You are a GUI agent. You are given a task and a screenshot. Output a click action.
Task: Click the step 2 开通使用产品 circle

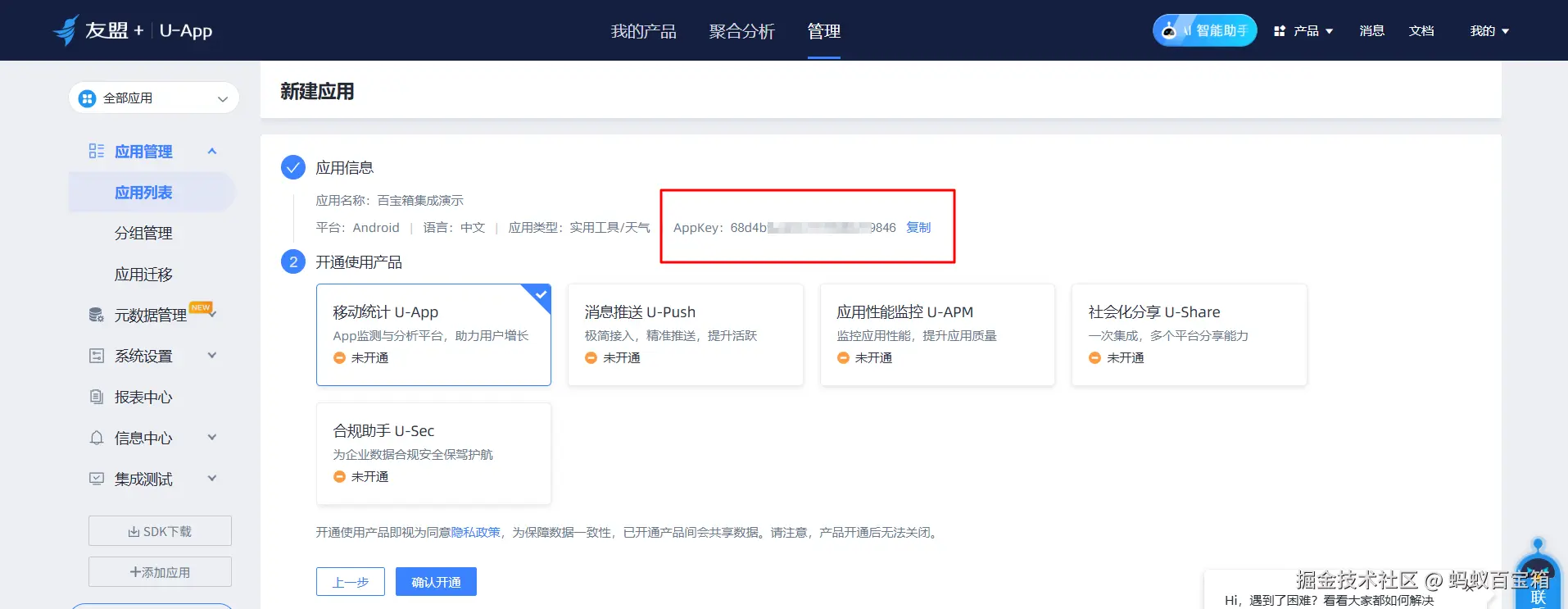[293, 261]
